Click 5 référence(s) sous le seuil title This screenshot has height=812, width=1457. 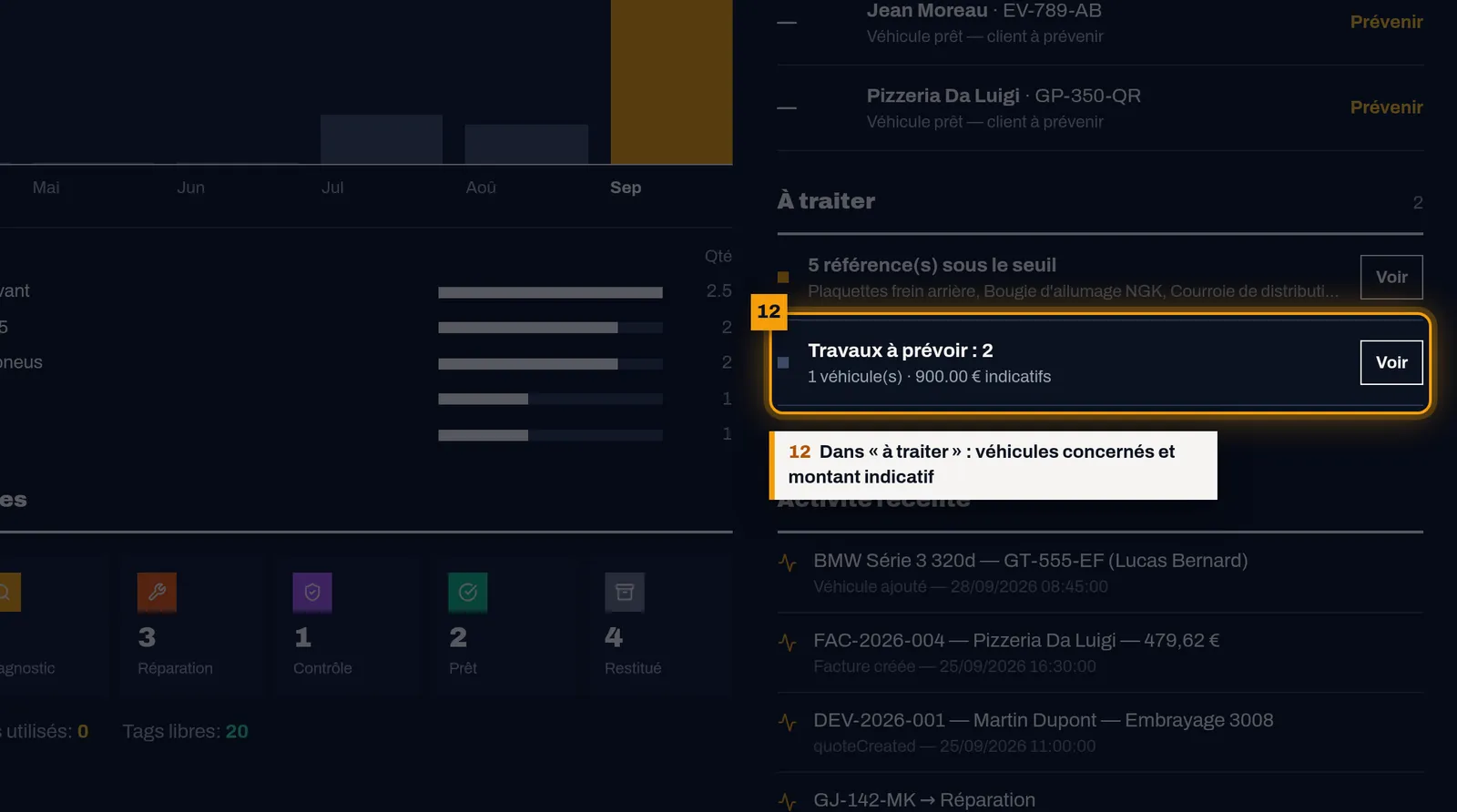(932, 265)
